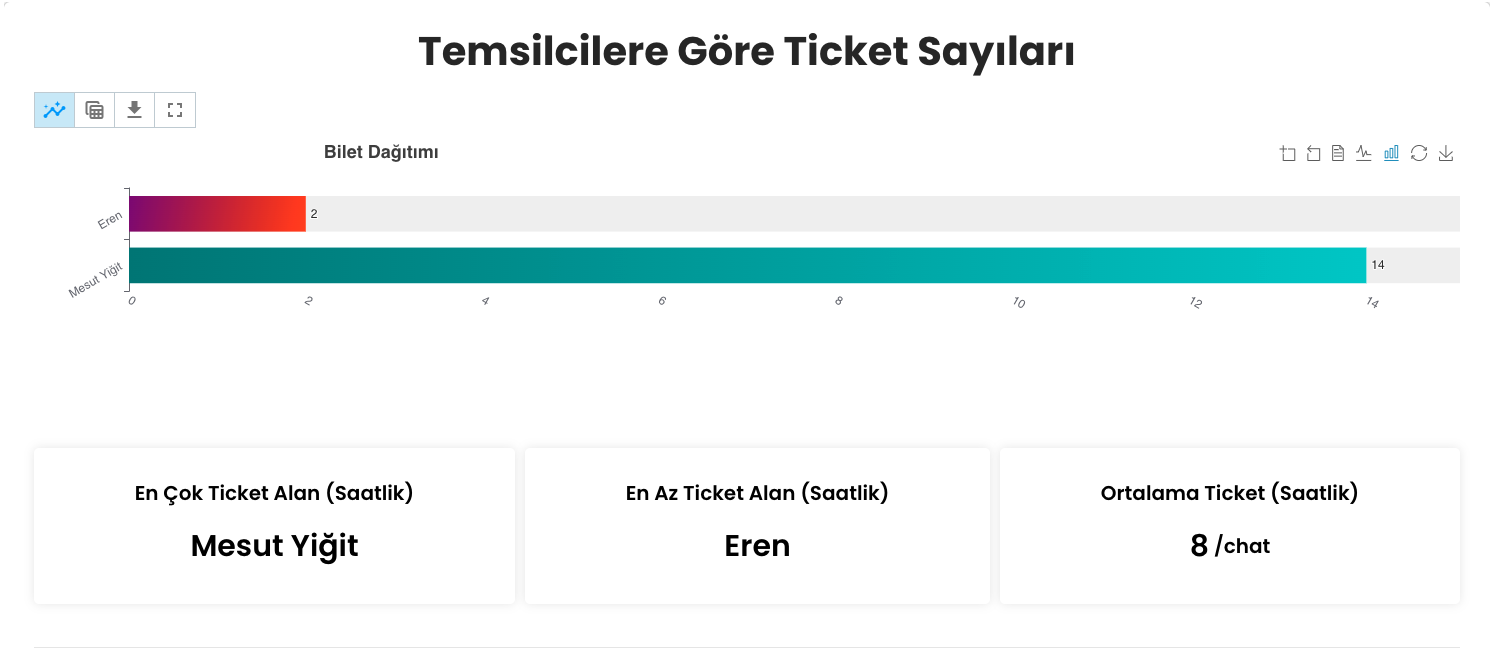Switch chart to bar type
1490x648 pixels.
[x=1391, y=153]
